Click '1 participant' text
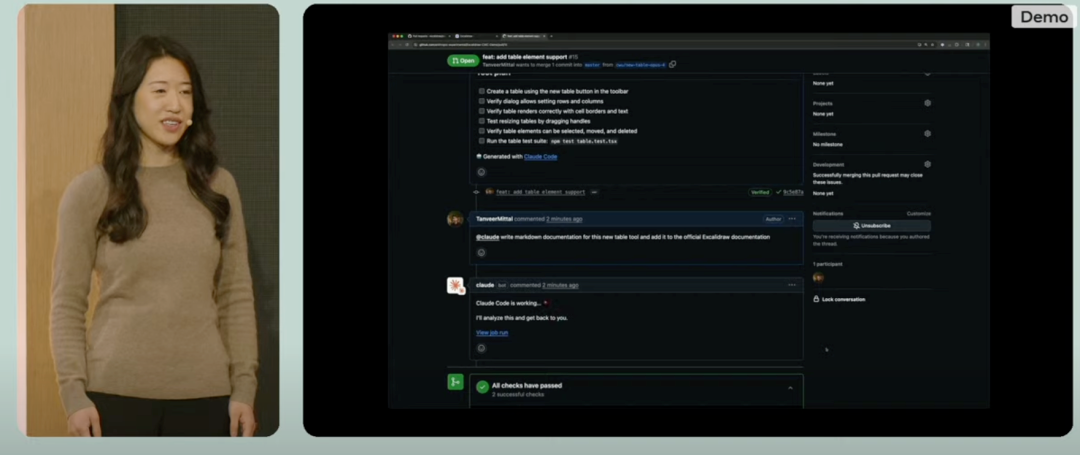1080x455 pixels. coord(827,264)
